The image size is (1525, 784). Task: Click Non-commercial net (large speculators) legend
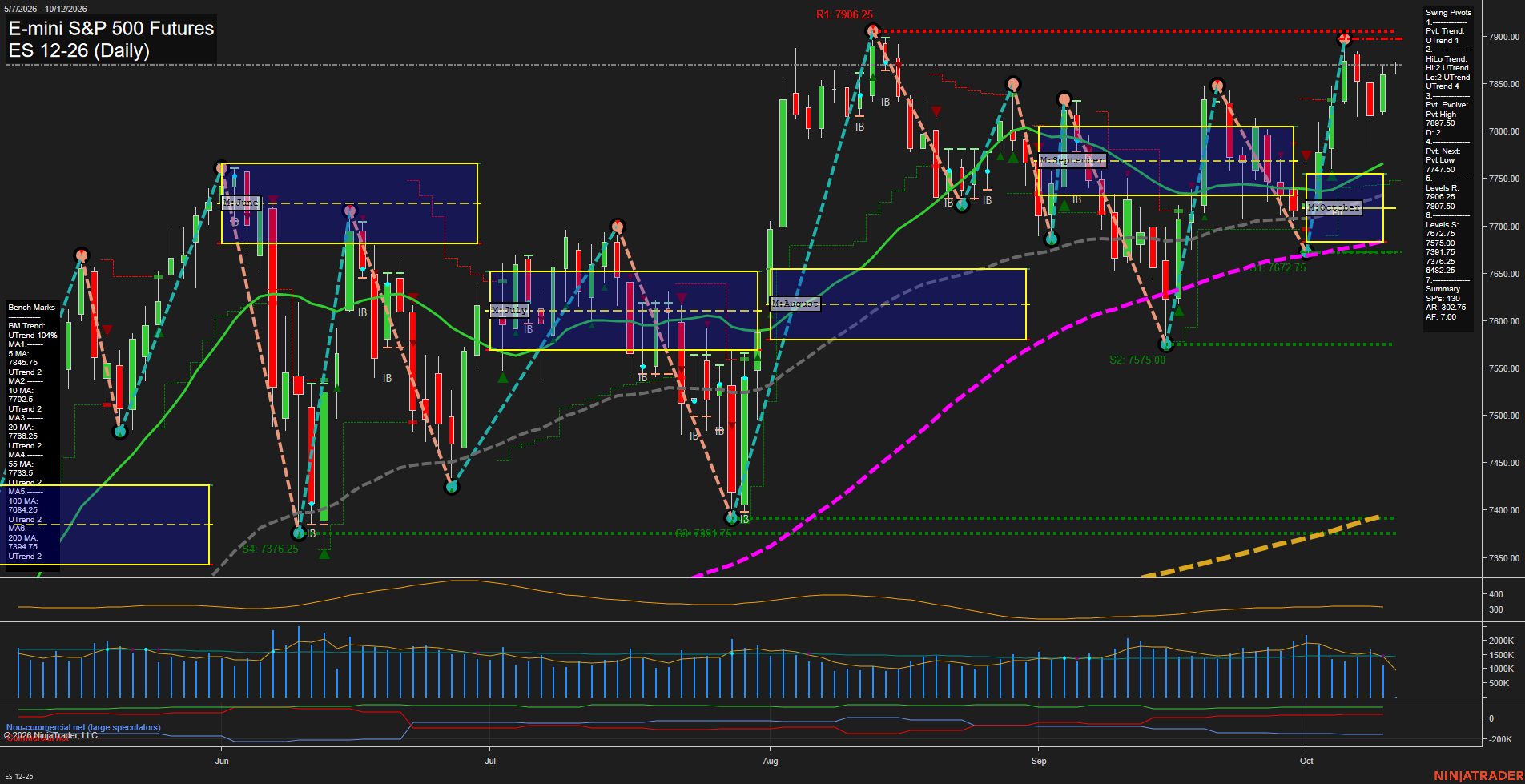83,727
